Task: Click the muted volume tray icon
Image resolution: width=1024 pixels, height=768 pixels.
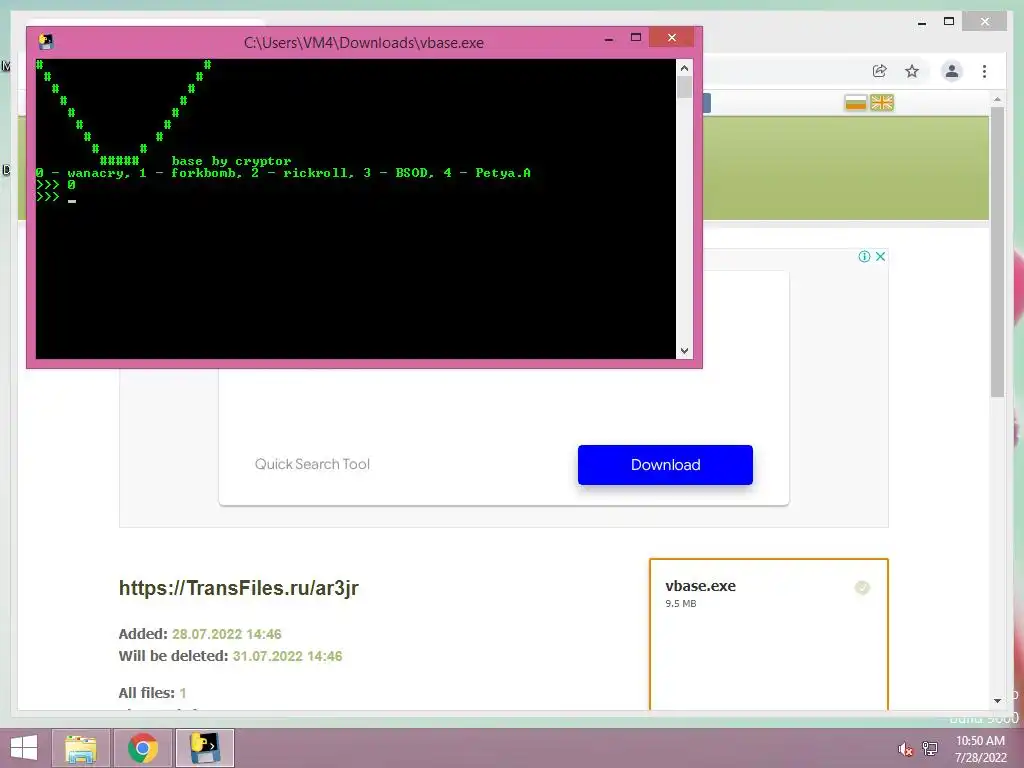Action: (x=905, y=749)
